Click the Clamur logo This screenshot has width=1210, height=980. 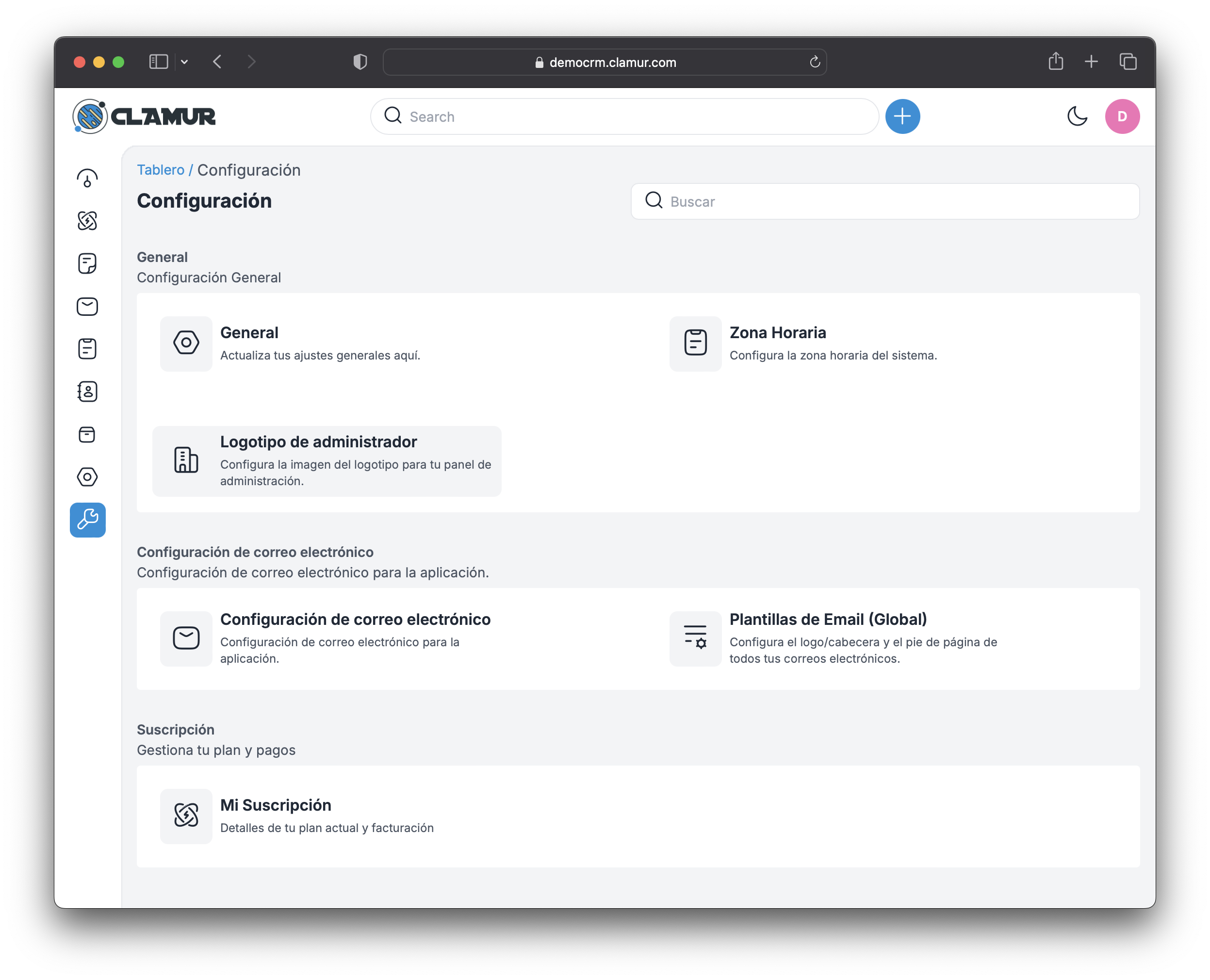[145, 117]
